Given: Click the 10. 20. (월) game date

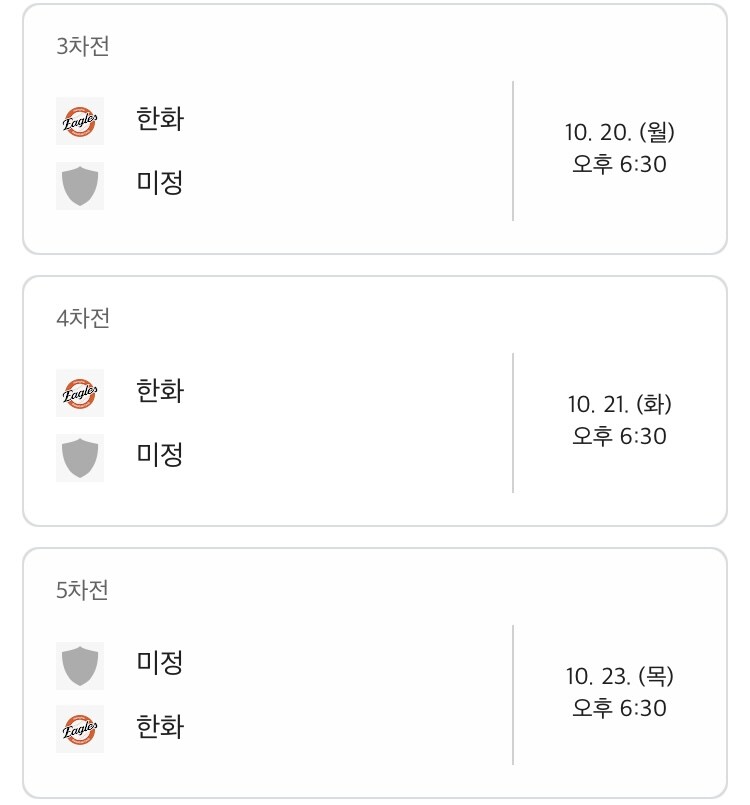Looking at the screenshot, I should pos(619,132).
